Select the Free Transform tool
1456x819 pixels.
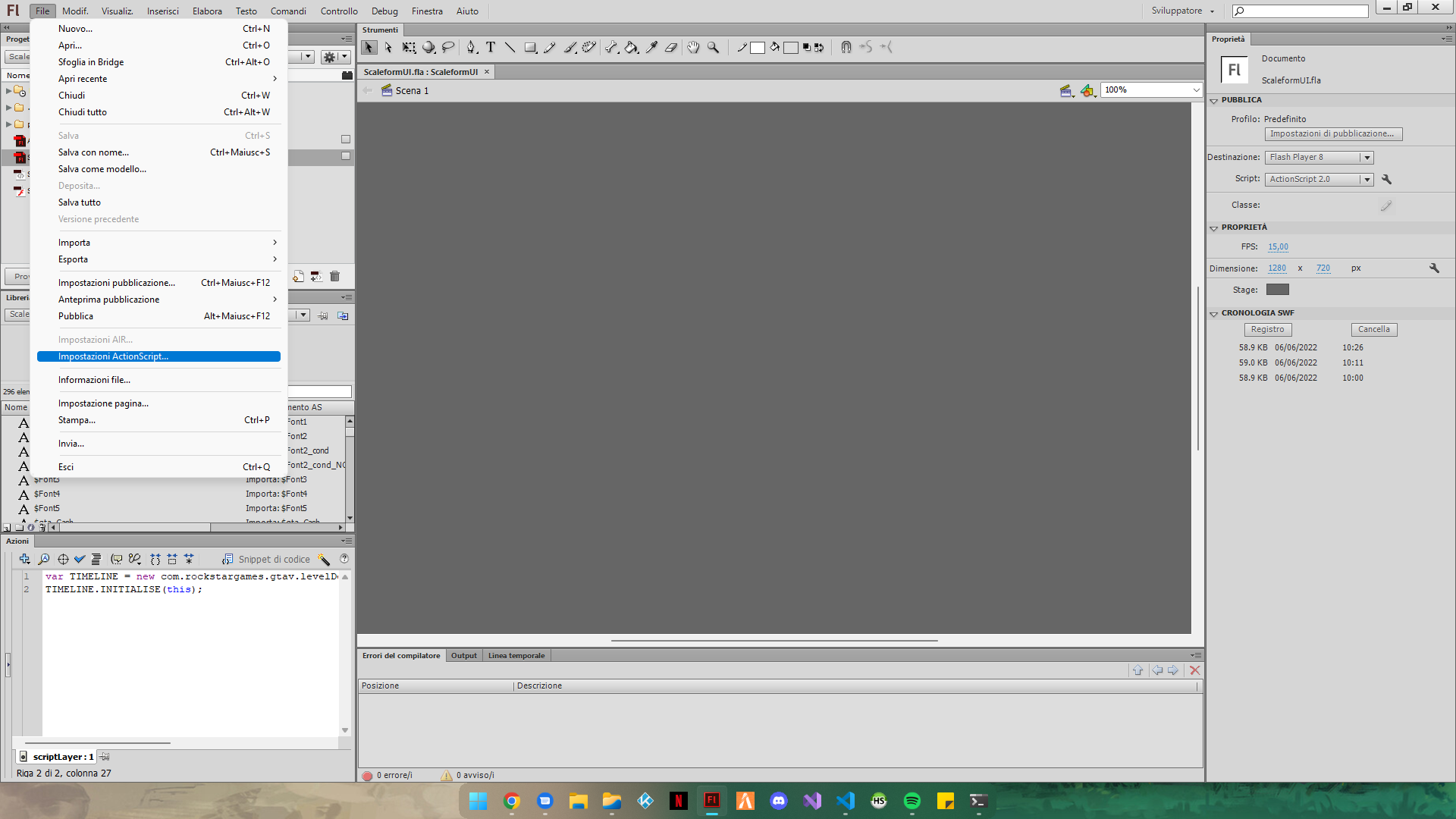(409, 48)
